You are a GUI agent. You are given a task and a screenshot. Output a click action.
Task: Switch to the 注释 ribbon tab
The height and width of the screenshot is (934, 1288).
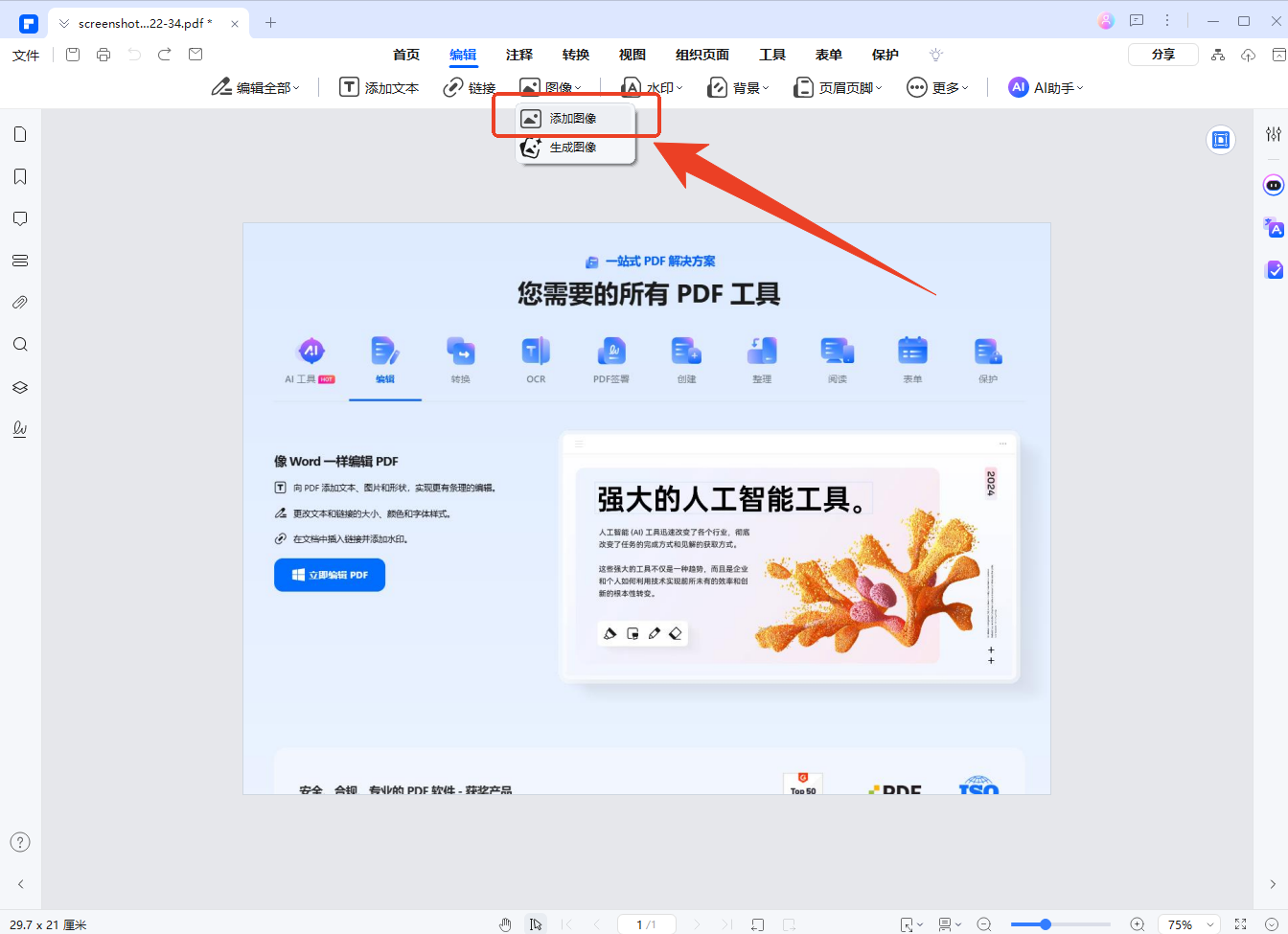(x=518, y=55)
